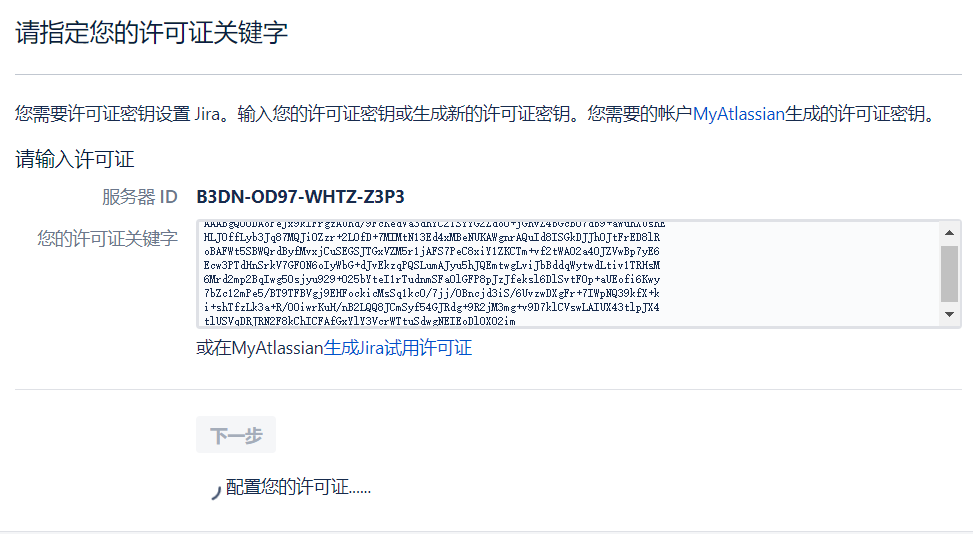Click the loading spinner beside 配置您的许可证
The width and height of the screenshot is (973, 534).
(x=215, y=492)
